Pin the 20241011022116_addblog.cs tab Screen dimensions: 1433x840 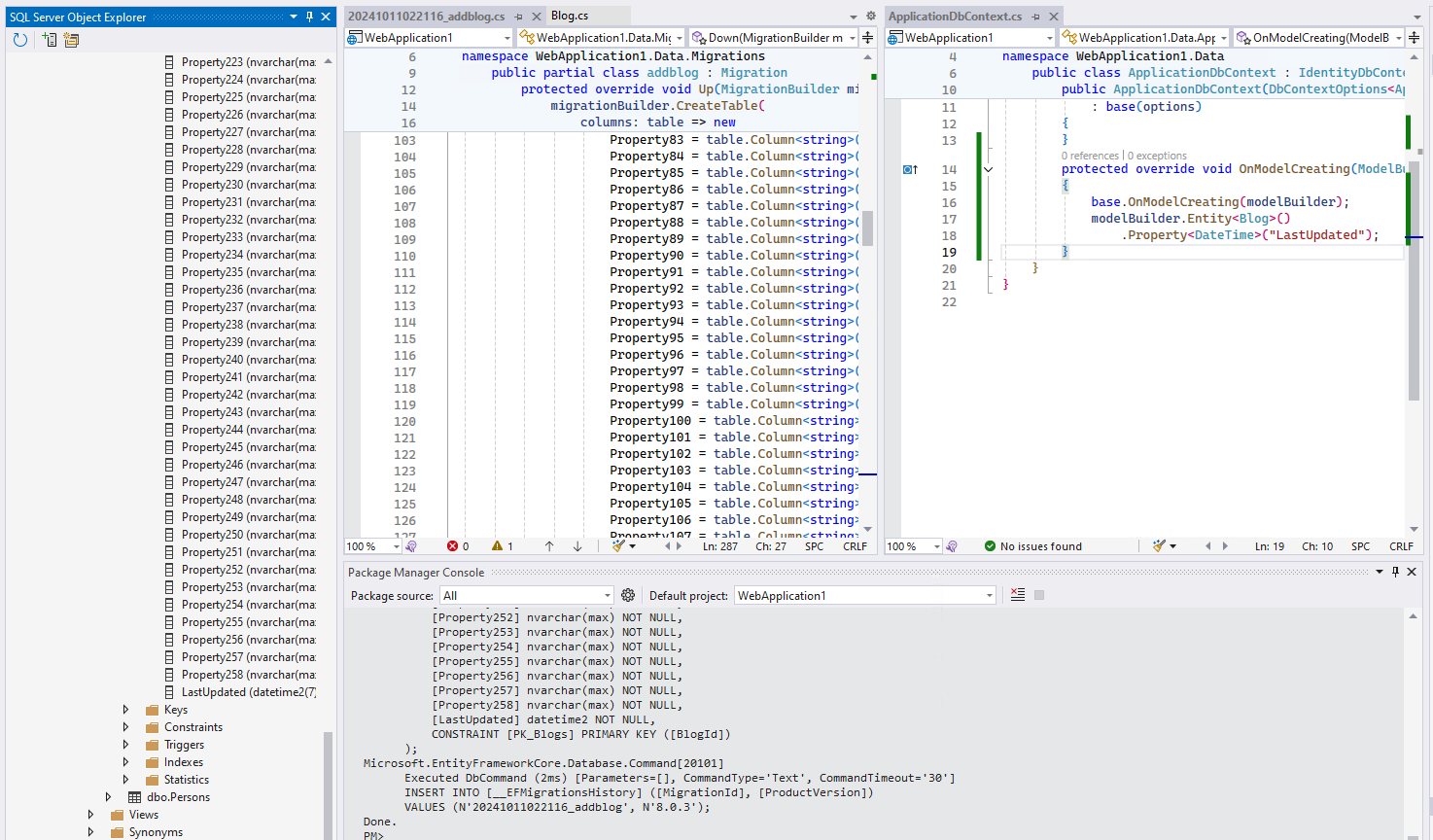pos(519,17)
